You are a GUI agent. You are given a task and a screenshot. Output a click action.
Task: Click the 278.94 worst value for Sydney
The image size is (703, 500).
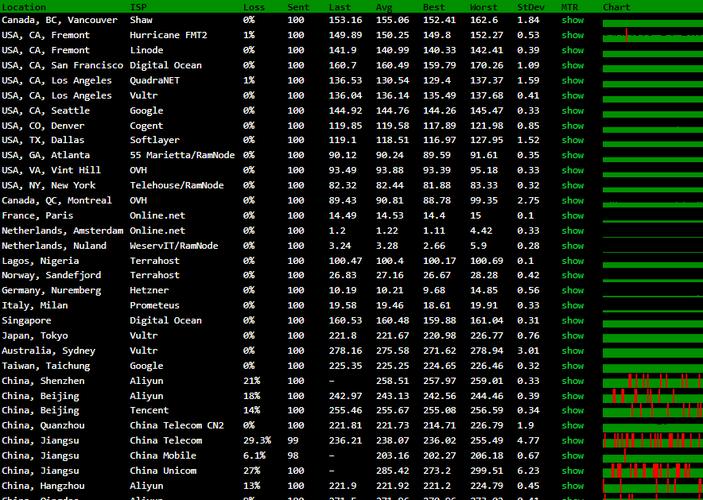[x=484, y=351]
